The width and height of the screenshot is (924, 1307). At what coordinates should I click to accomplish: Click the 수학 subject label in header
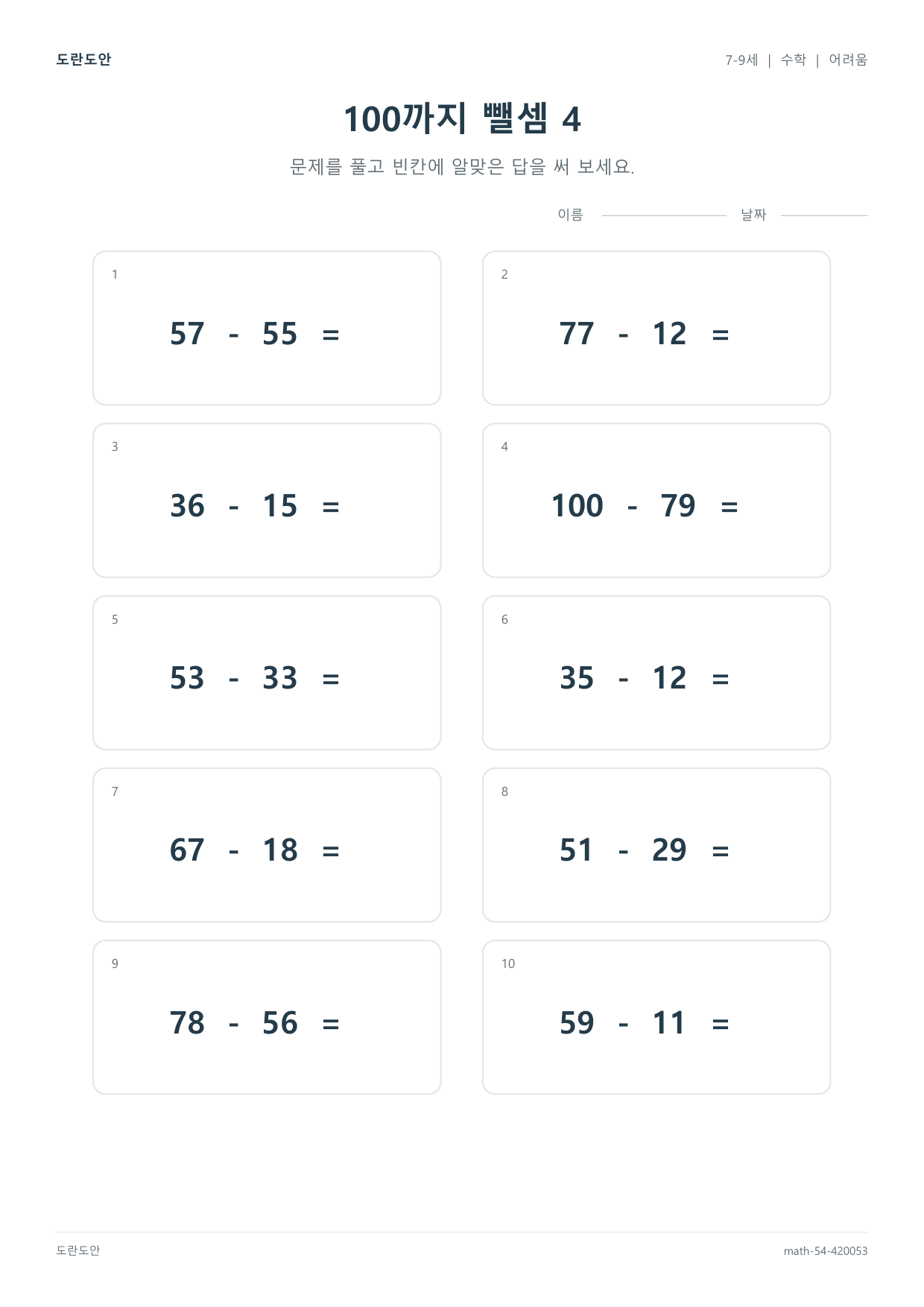pyautogui.click(x=794, y=60)
